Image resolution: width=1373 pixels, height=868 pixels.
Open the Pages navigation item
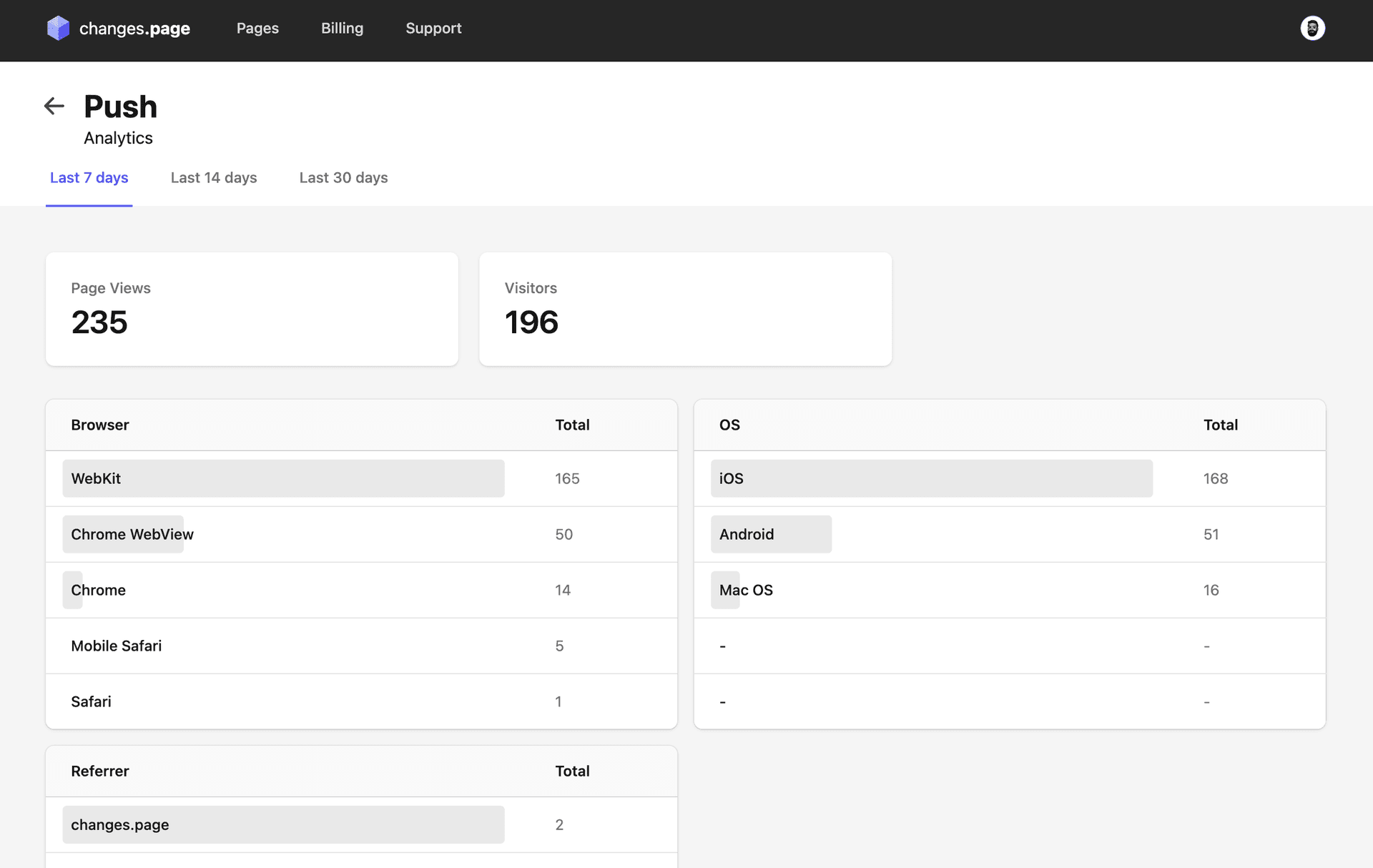pyautogui.click(x=257, y=29)
